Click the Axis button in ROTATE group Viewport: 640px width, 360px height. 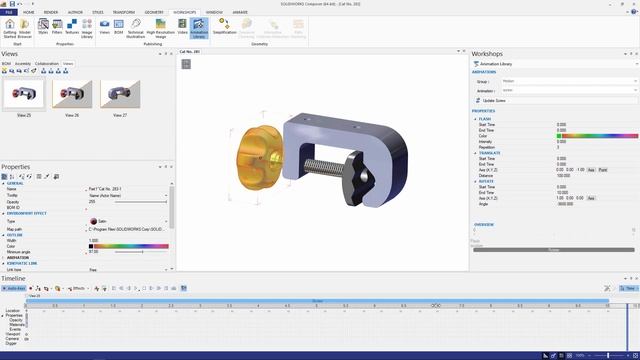(591, 198)
